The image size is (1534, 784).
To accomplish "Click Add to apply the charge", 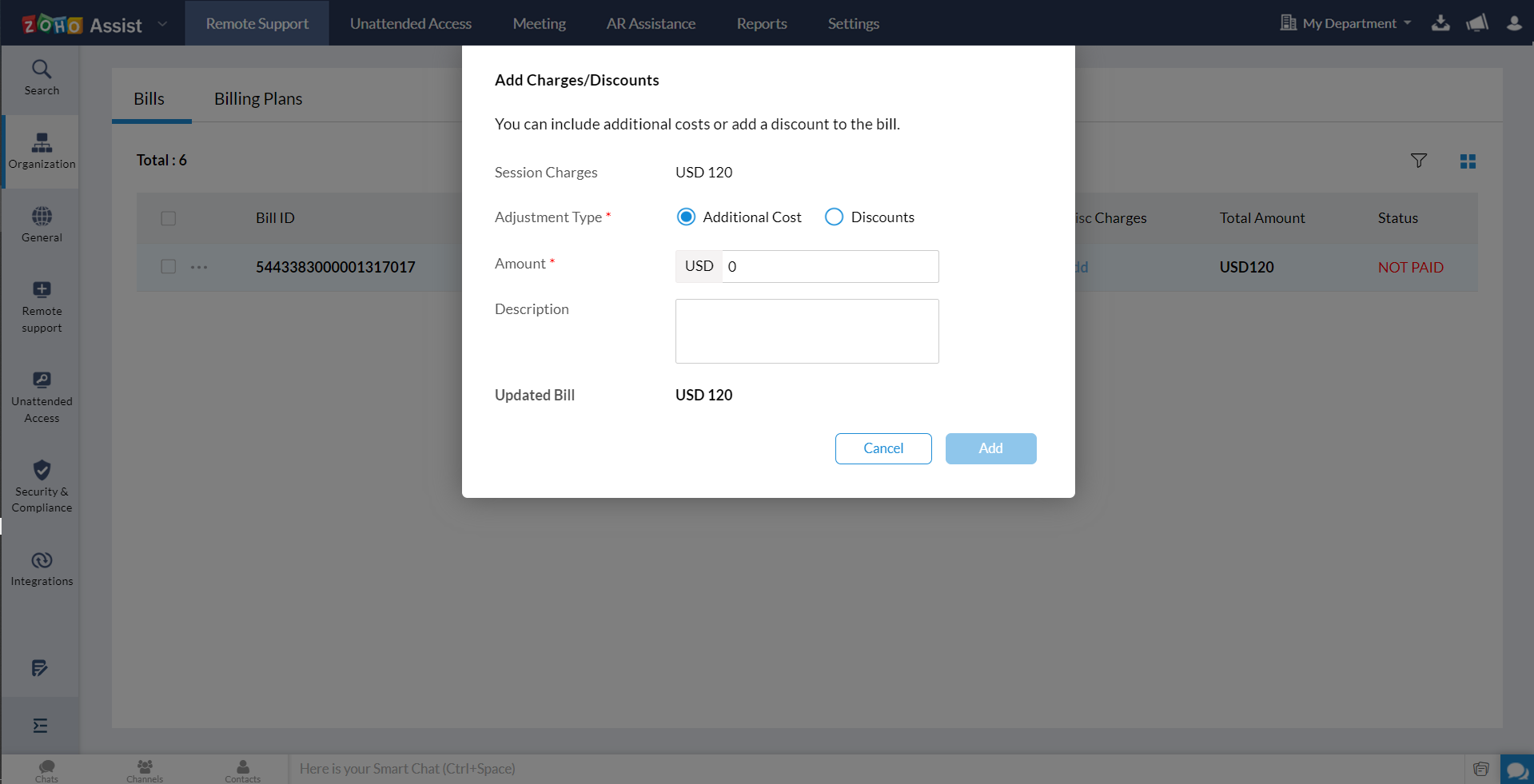I will tap(990, 448).
